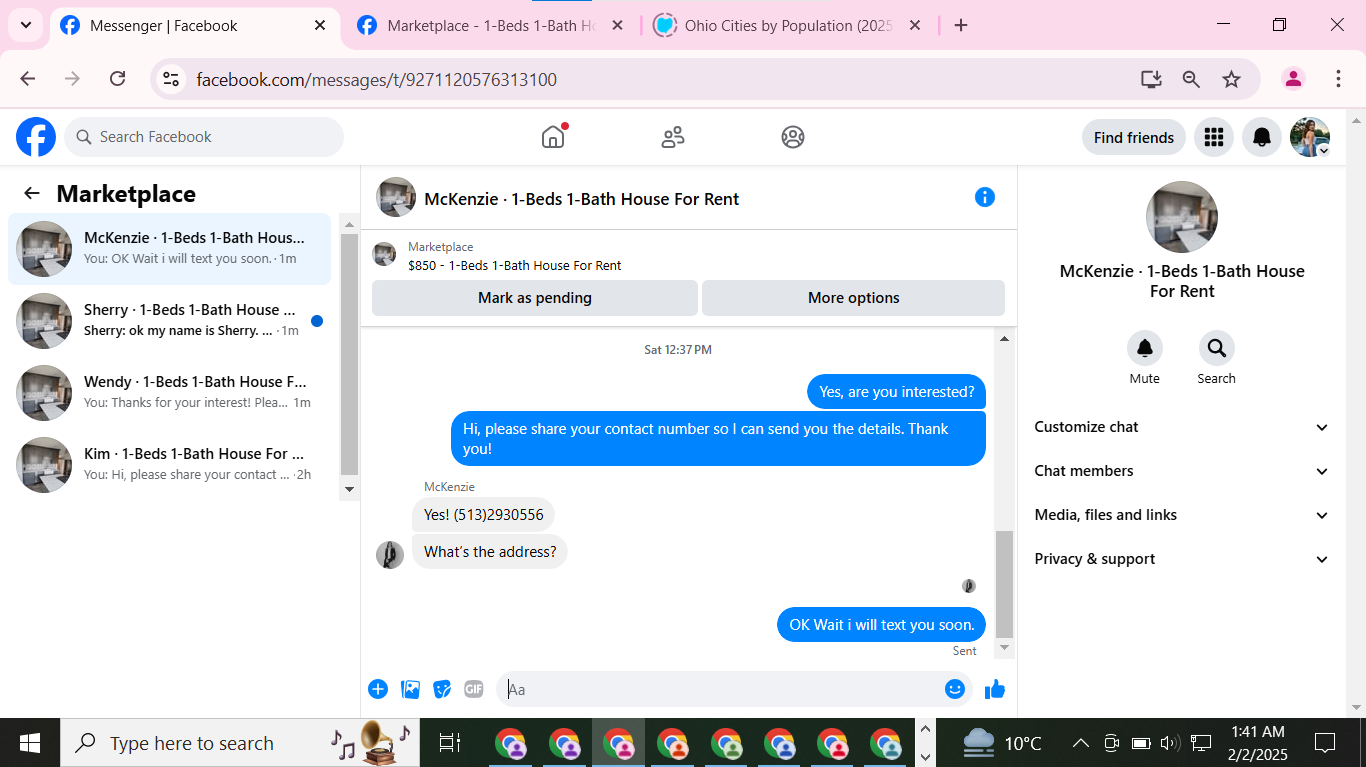Viewport: 1366px width, 767px height.
Task: Open the Facebook notifications bell
Action: click(1262, 137)
